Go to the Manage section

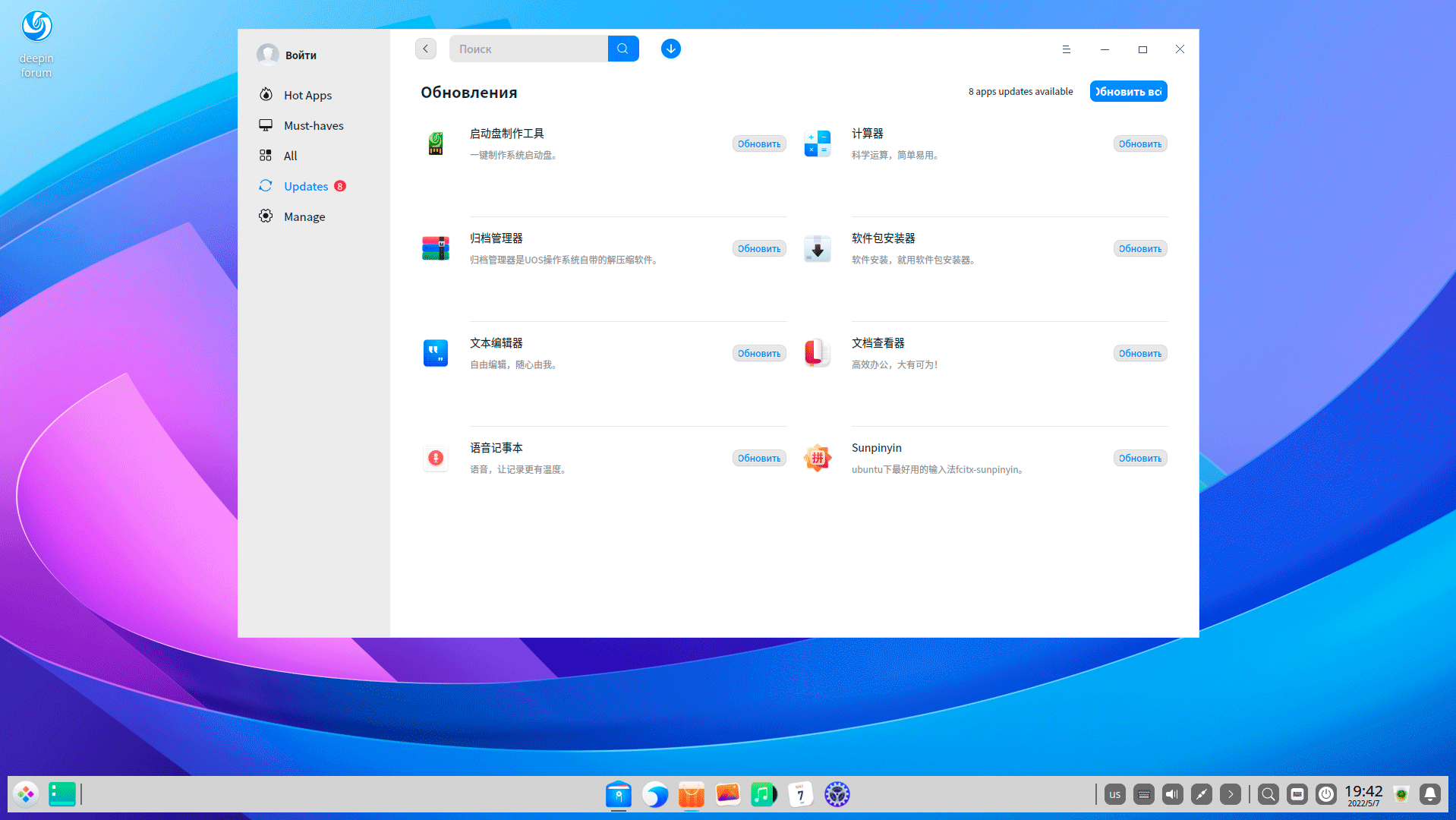tap(304, 216)
